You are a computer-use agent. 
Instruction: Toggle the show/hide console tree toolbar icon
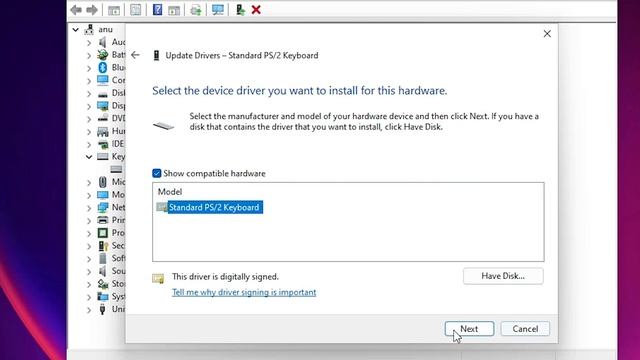(114, 10)
